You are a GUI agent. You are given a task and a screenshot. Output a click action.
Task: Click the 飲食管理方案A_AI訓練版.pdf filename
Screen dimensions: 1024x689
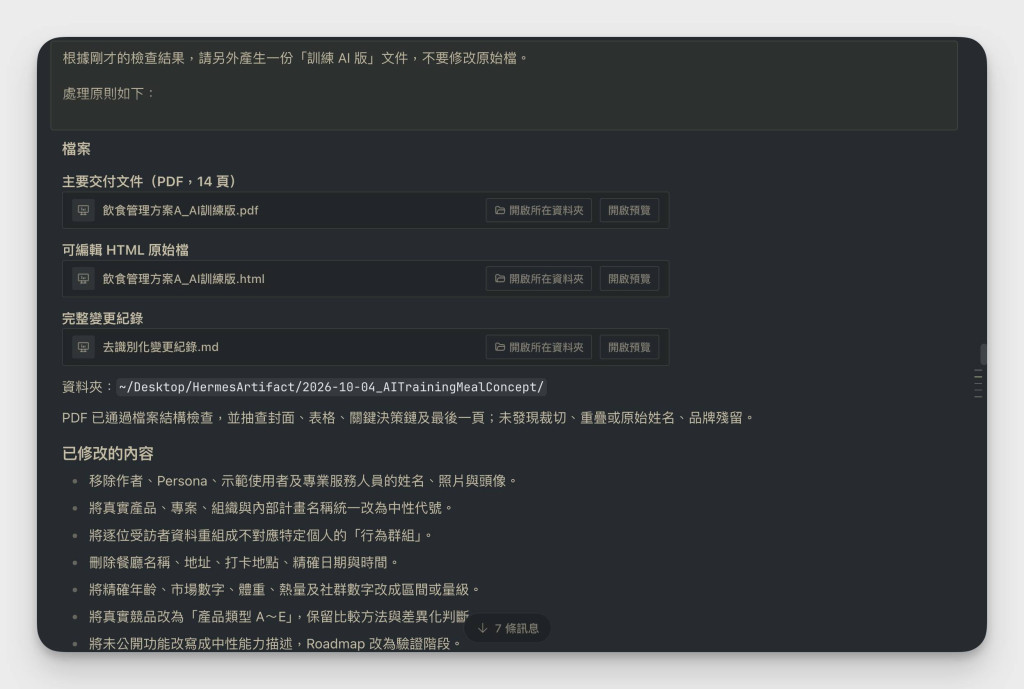click(x=180, y=210)
